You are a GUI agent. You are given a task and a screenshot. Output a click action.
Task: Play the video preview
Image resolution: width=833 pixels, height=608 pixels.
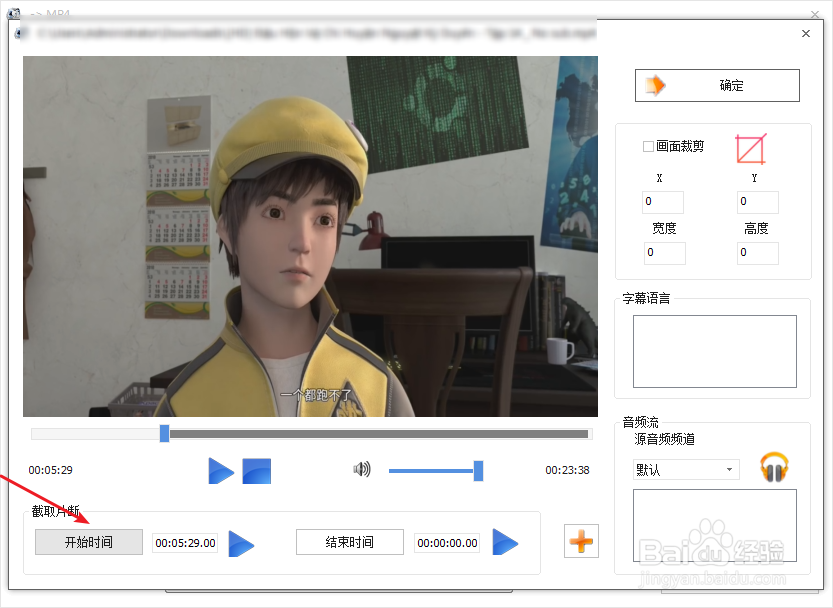[221, 471]
